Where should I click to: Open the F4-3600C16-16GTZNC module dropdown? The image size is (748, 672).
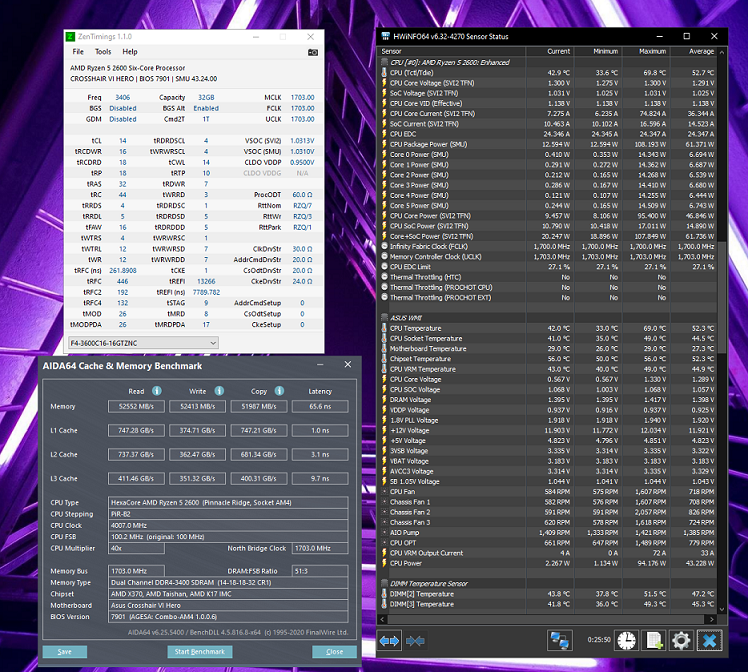[x=143, y=343]
